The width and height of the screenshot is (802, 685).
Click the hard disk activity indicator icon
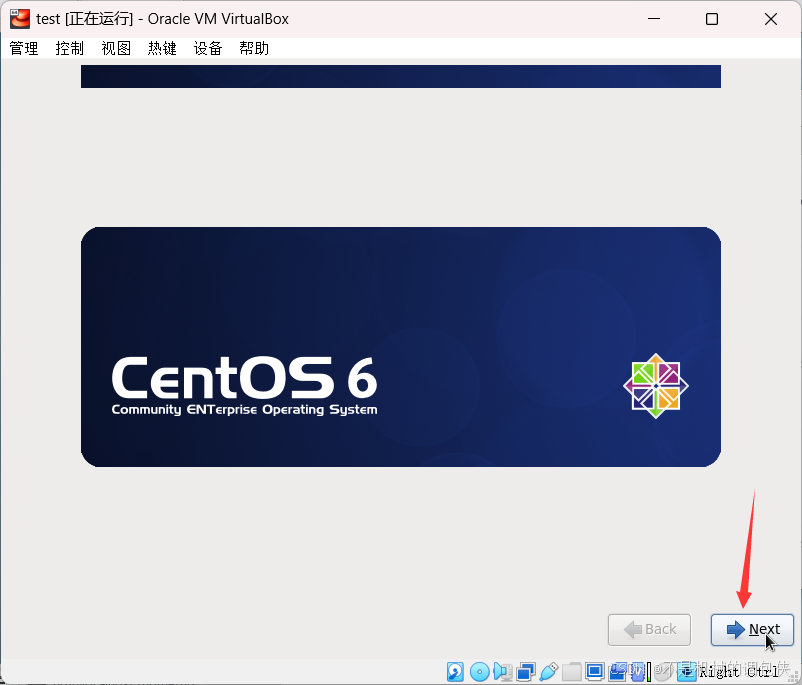click(x=455, y=671)
